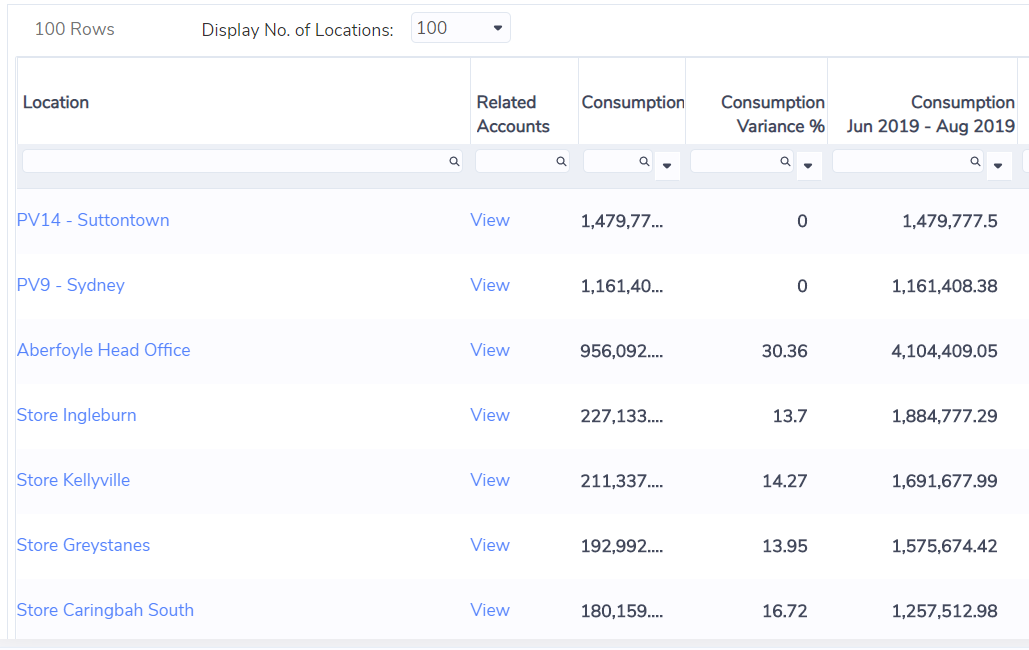Click the Consumption Variance % filter field

pyautogui.click(x=742, y=162)
